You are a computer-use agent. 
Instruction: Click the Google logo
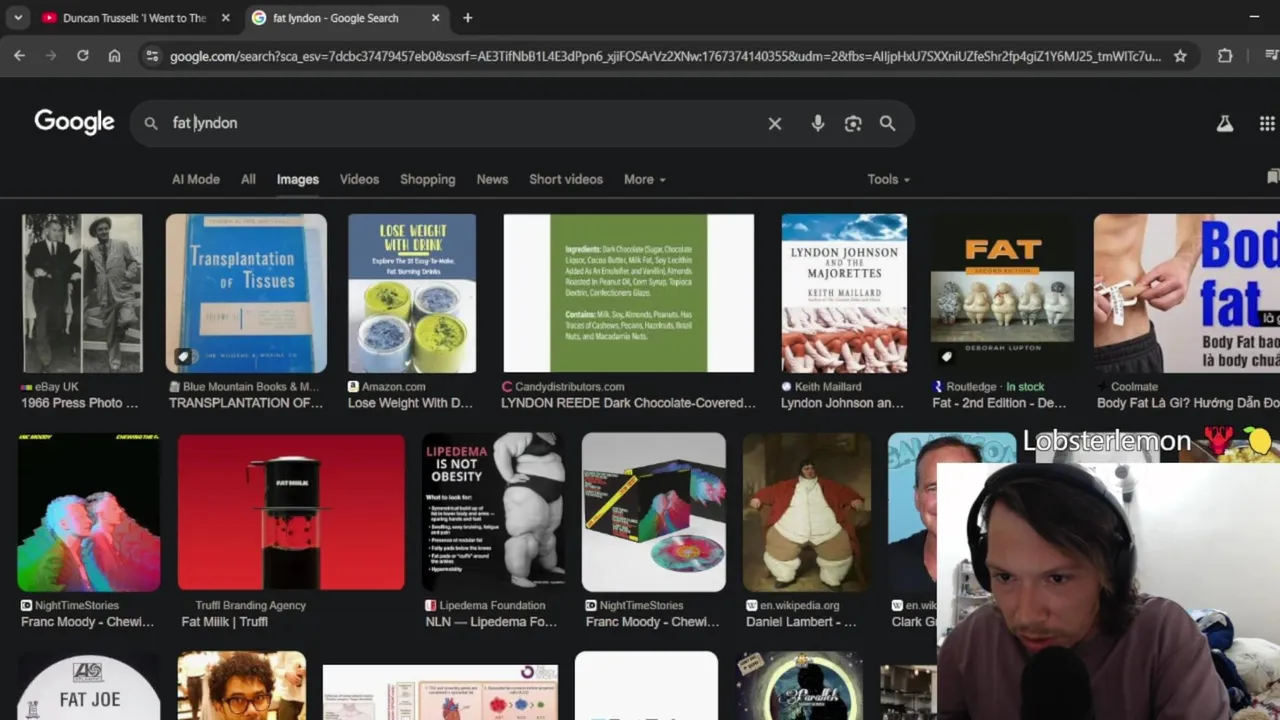[x=74, y=122]
